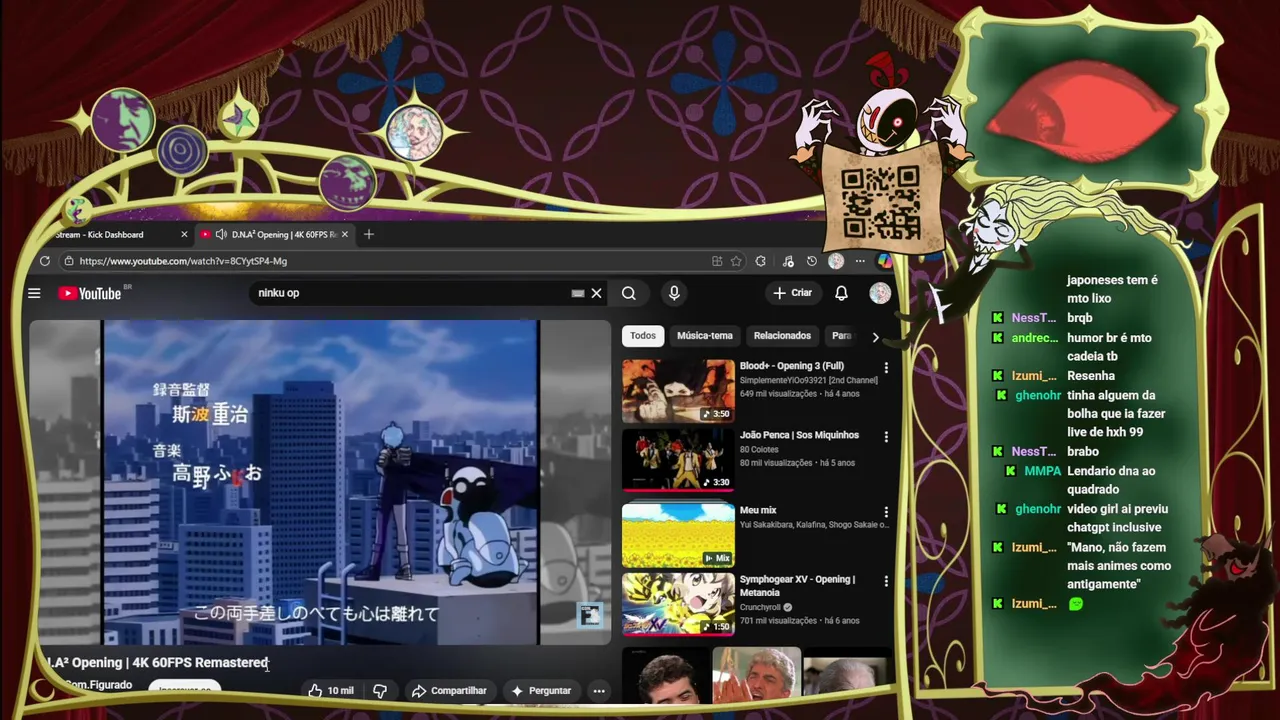Open a new browser tab
This screenshot has width=1280, height=720.
369,234
